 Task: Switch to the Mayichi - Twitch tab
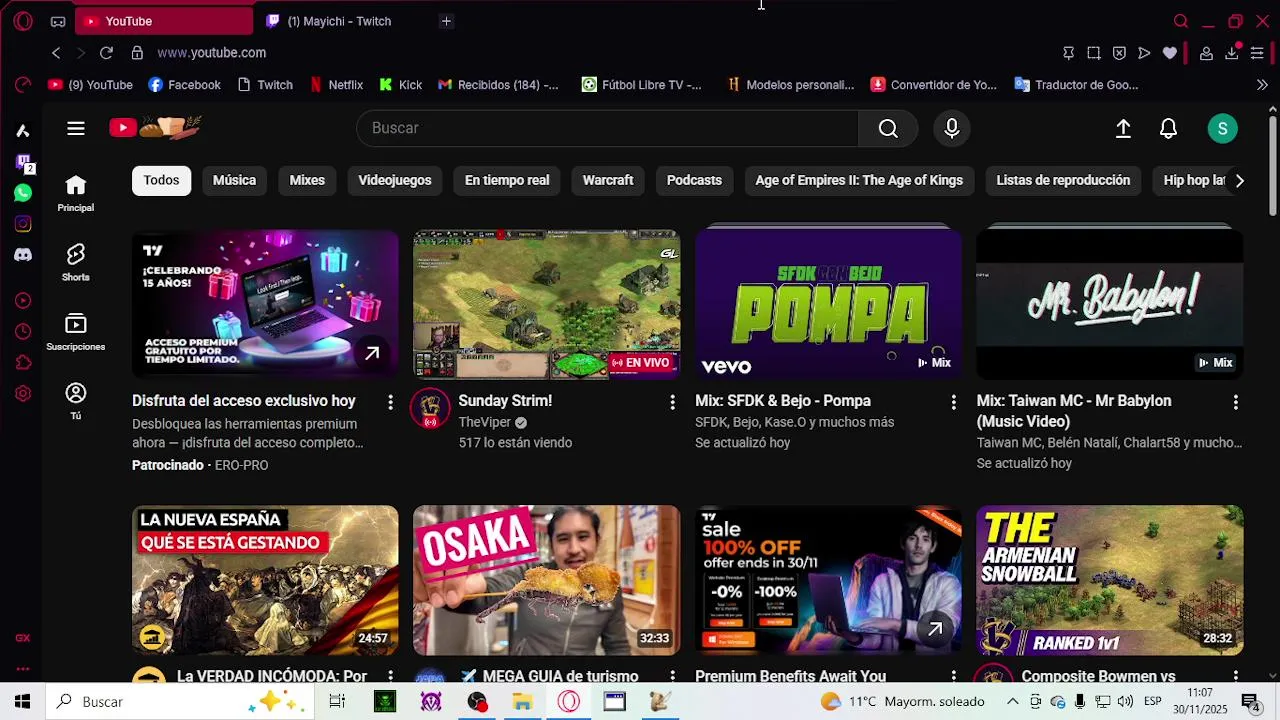(x=338, y=21)
